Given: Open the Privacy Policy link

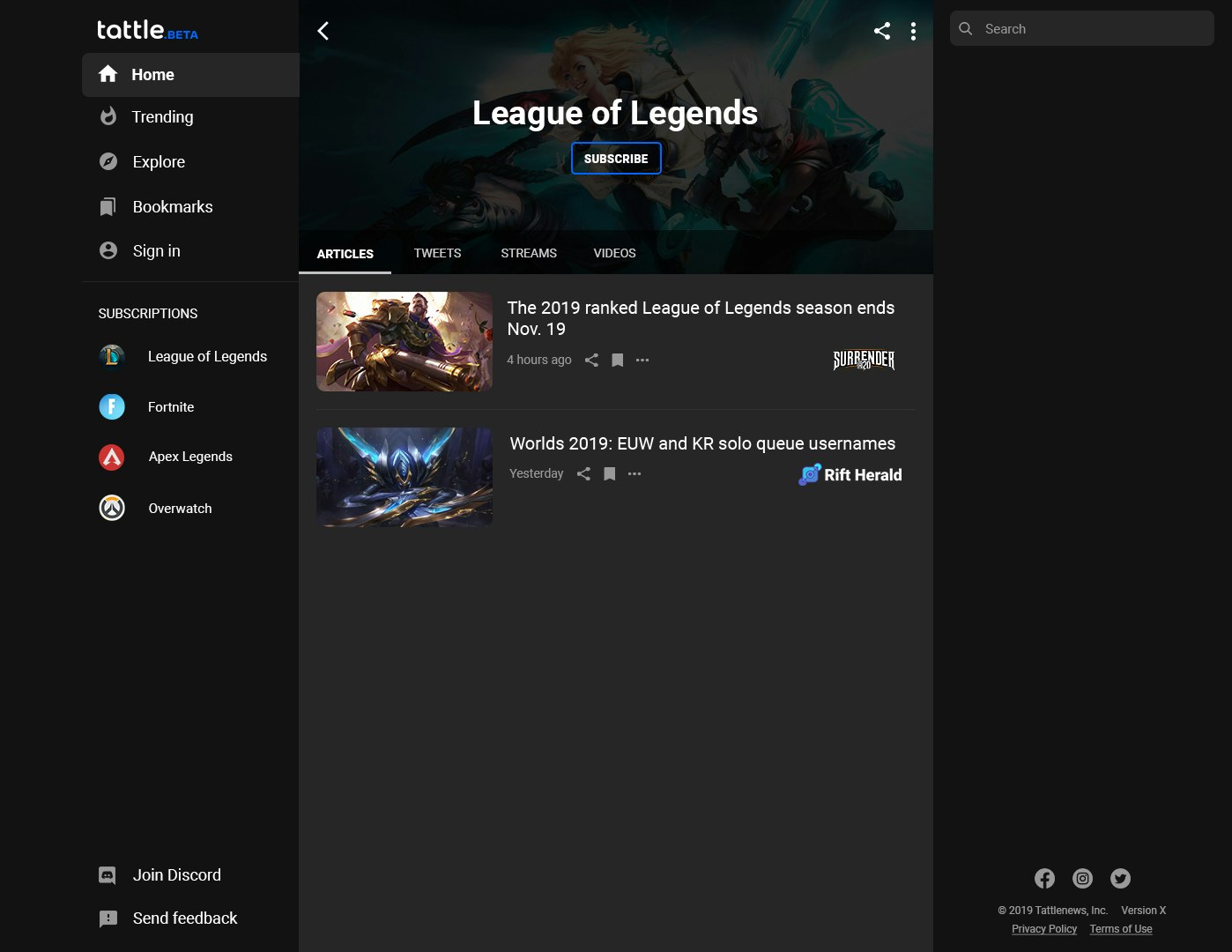Looking at the screenshot, I should [x=1044, y=929].
